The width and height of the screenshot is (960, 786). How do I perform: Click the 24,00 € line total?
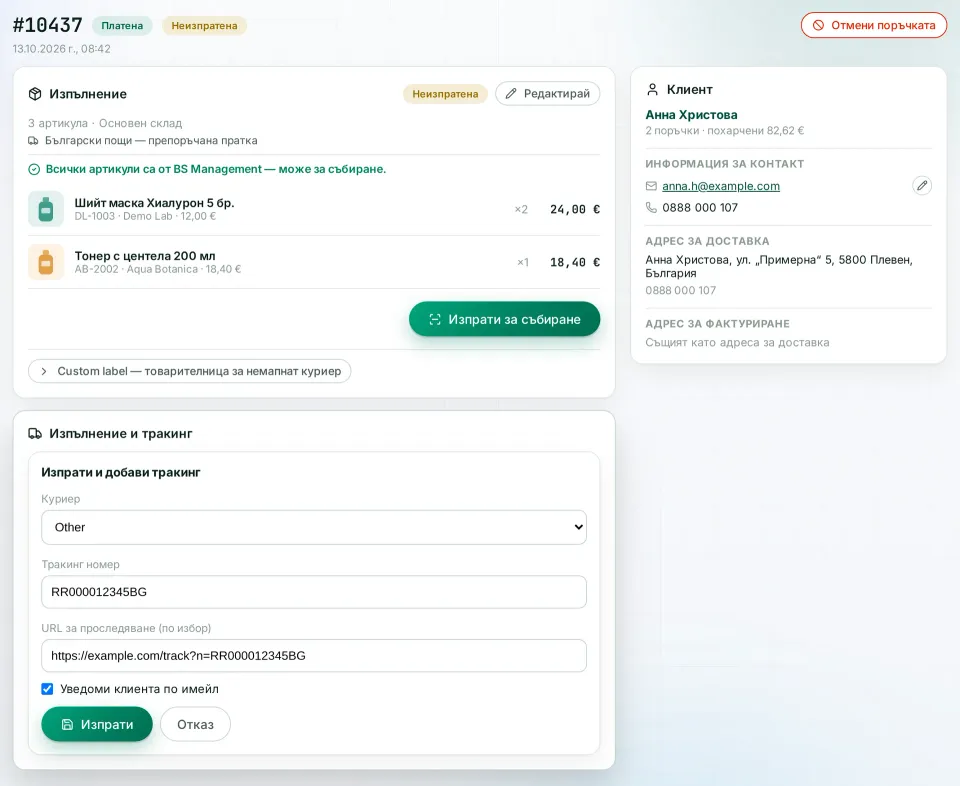click(x=575, y=209)
